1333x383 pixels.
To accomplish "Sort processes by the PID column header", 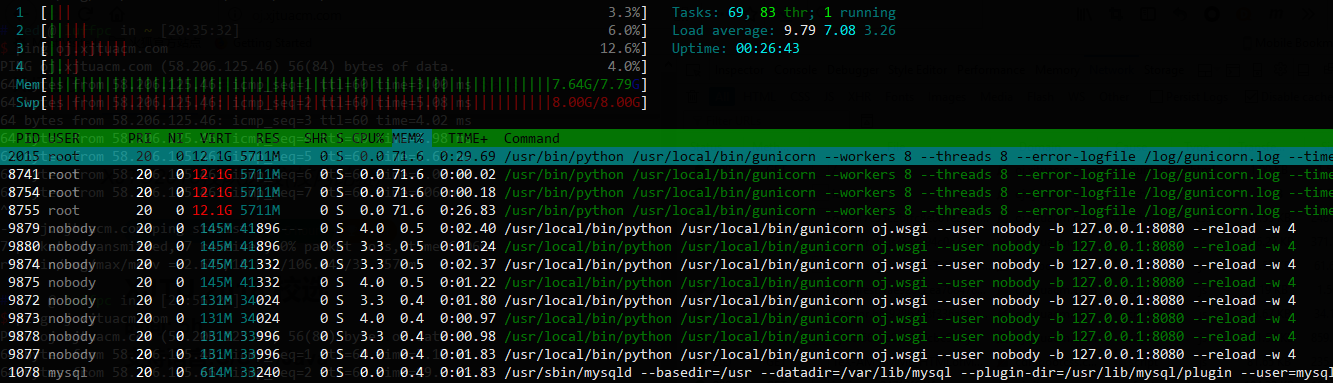I will pyautogui.click(x=28, y=138).
